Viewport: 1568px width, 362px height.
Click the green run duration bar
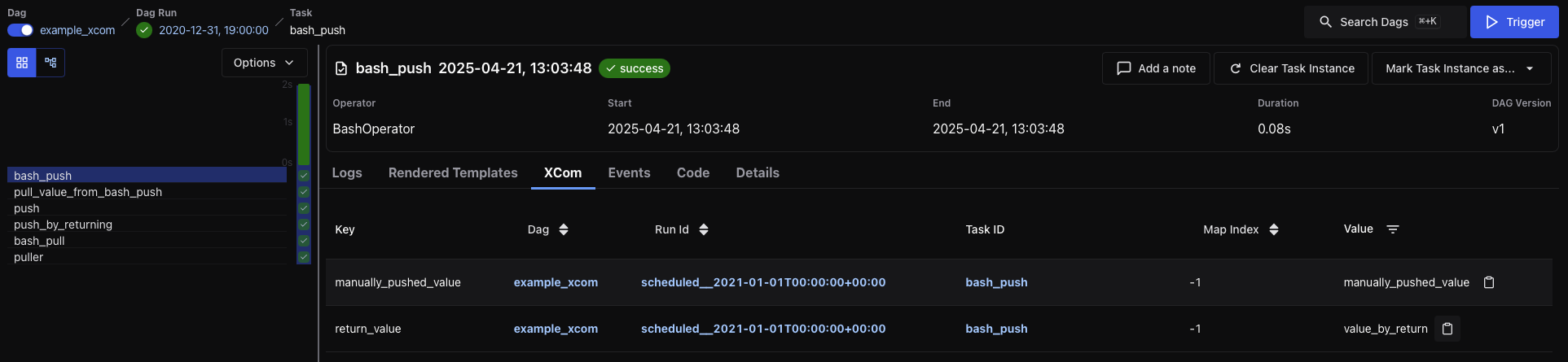coord(304,124)
